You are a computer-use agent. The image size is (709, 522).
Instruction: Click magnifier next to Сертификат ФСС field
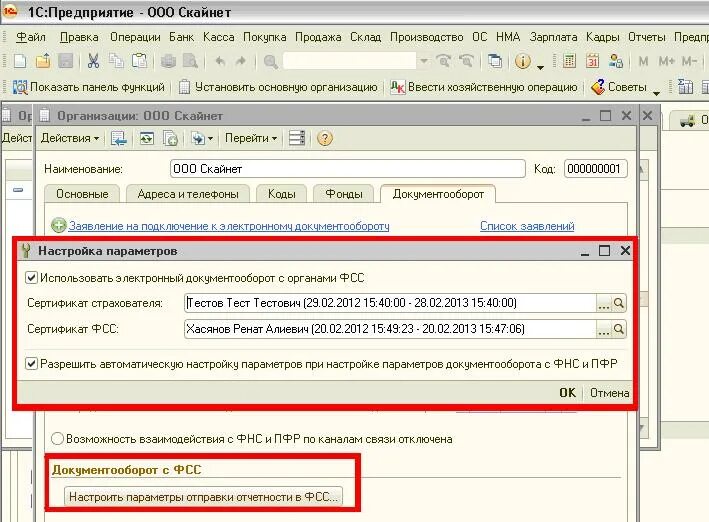click(x=619, y=328)
